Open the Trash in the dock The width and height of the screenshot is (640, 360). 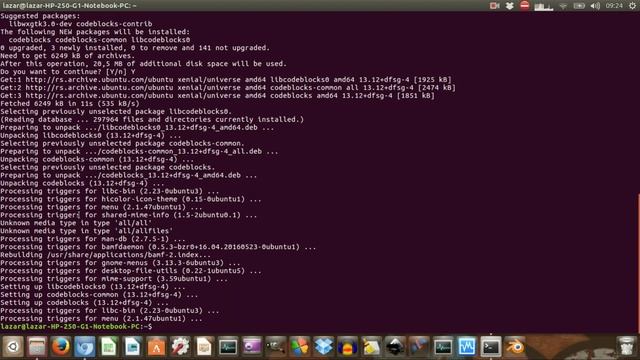(x=626, y=347)
